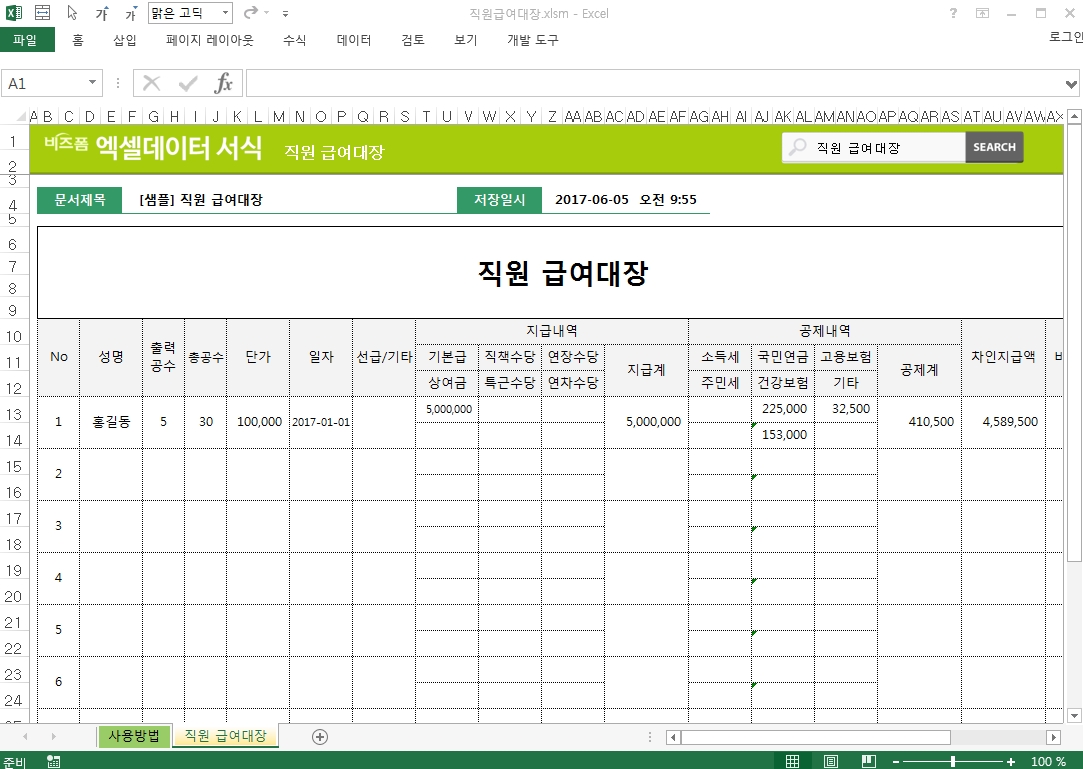The width and height of the screenshot is (1083, 769).
Task: Click the 100 % zoom level
Action: tap(1048, 761)
